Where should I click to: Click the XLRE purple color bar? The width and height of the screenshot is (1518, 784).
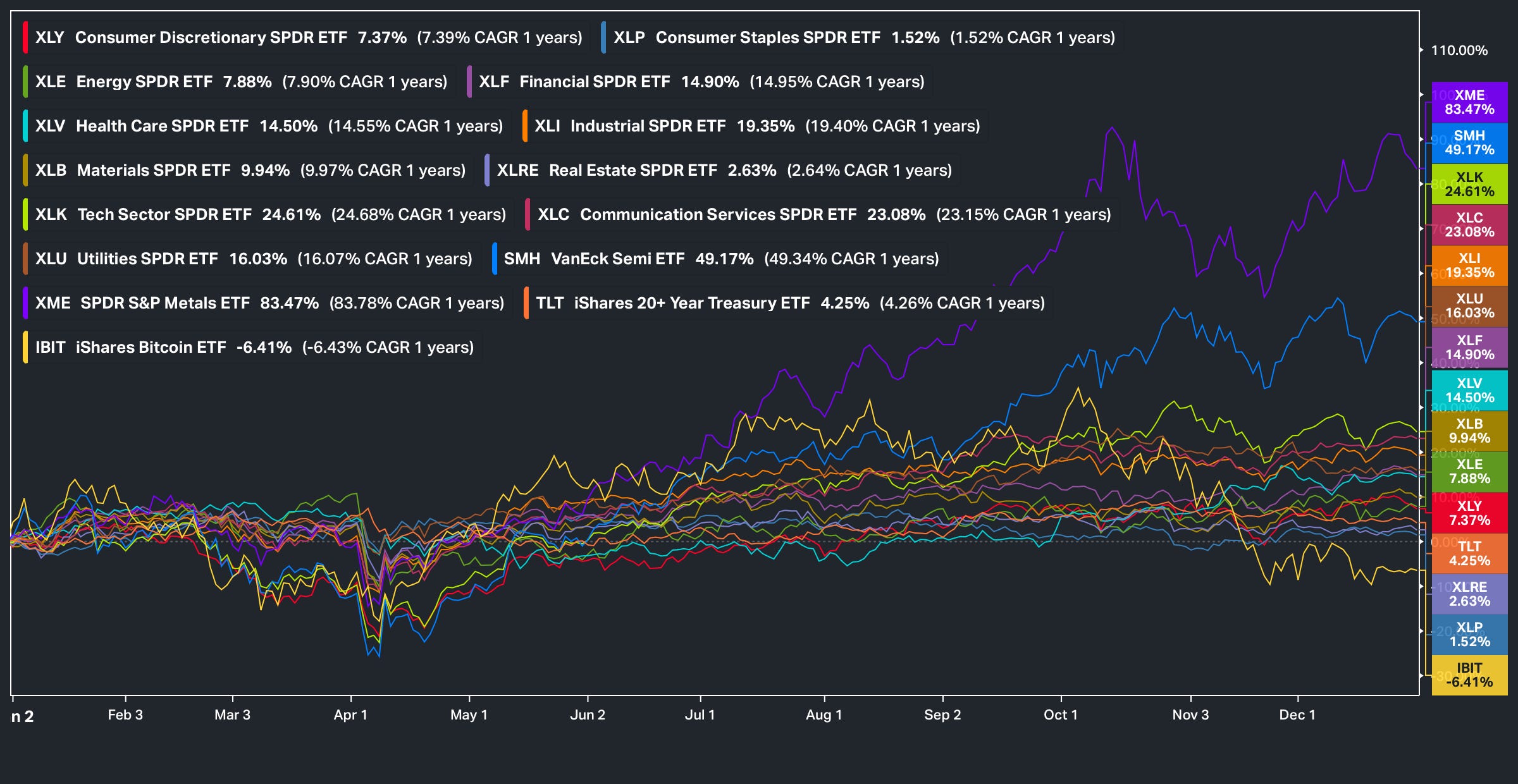[486, 170]
